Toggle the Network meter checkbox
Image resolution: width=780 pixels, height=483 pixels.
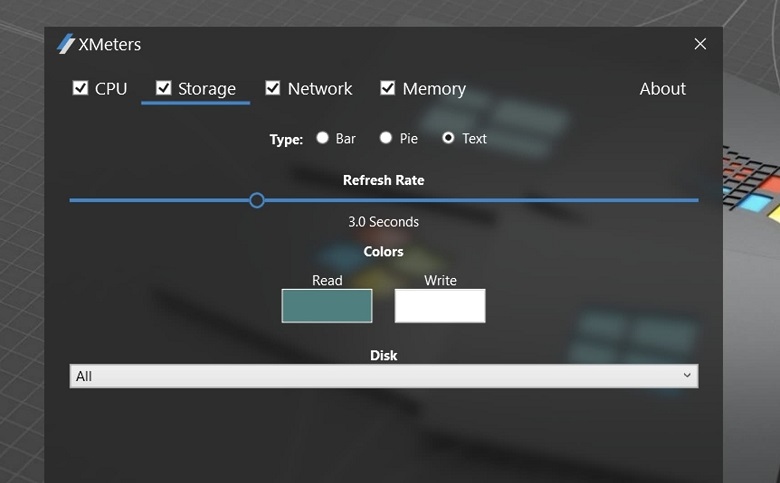coord(273,88)
